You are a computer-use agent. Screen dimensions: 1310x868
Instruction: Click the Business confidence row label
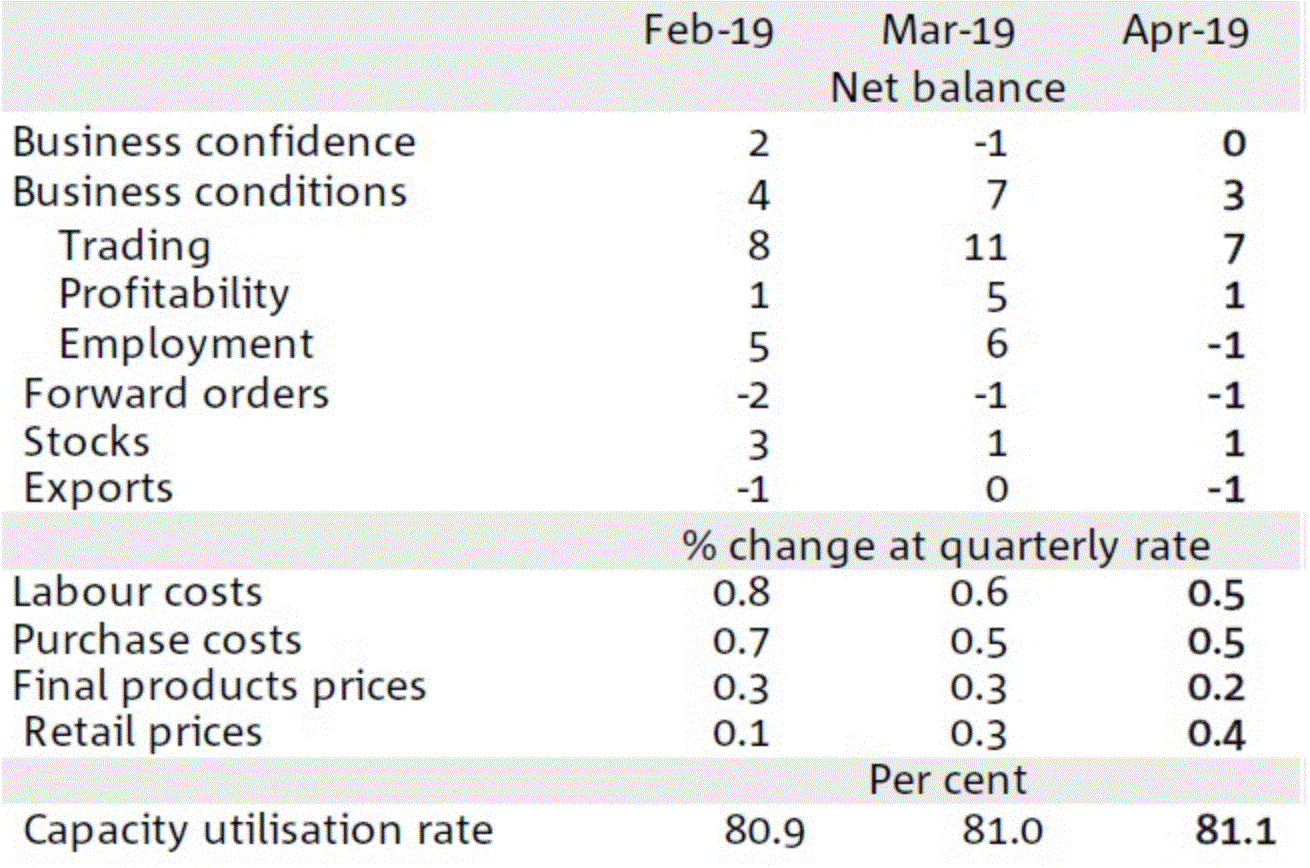pos(214,142)
